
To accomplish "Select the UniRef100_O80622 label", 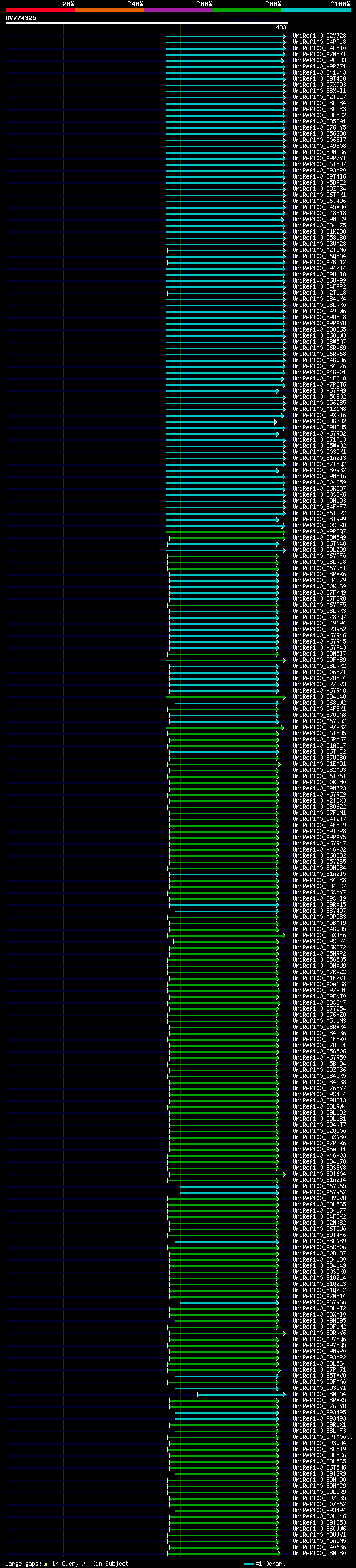I will point(319,807).
